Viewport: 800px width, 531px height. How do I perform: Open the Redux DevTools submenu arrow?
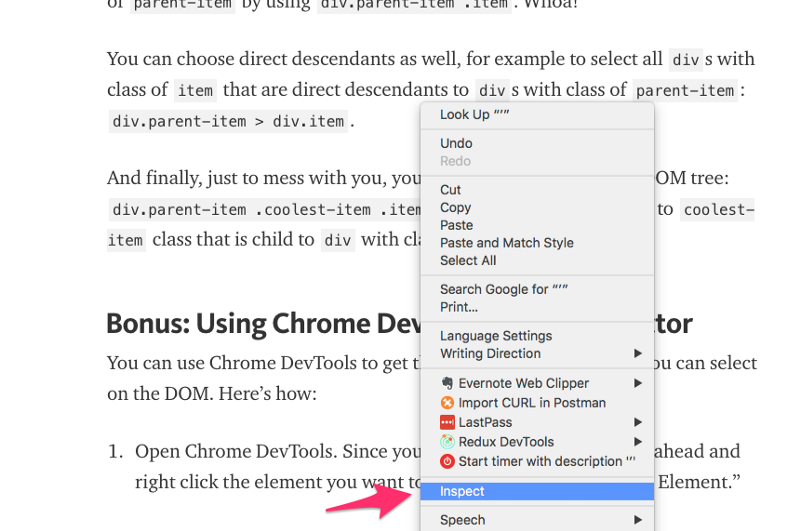[x=638, y=442]
